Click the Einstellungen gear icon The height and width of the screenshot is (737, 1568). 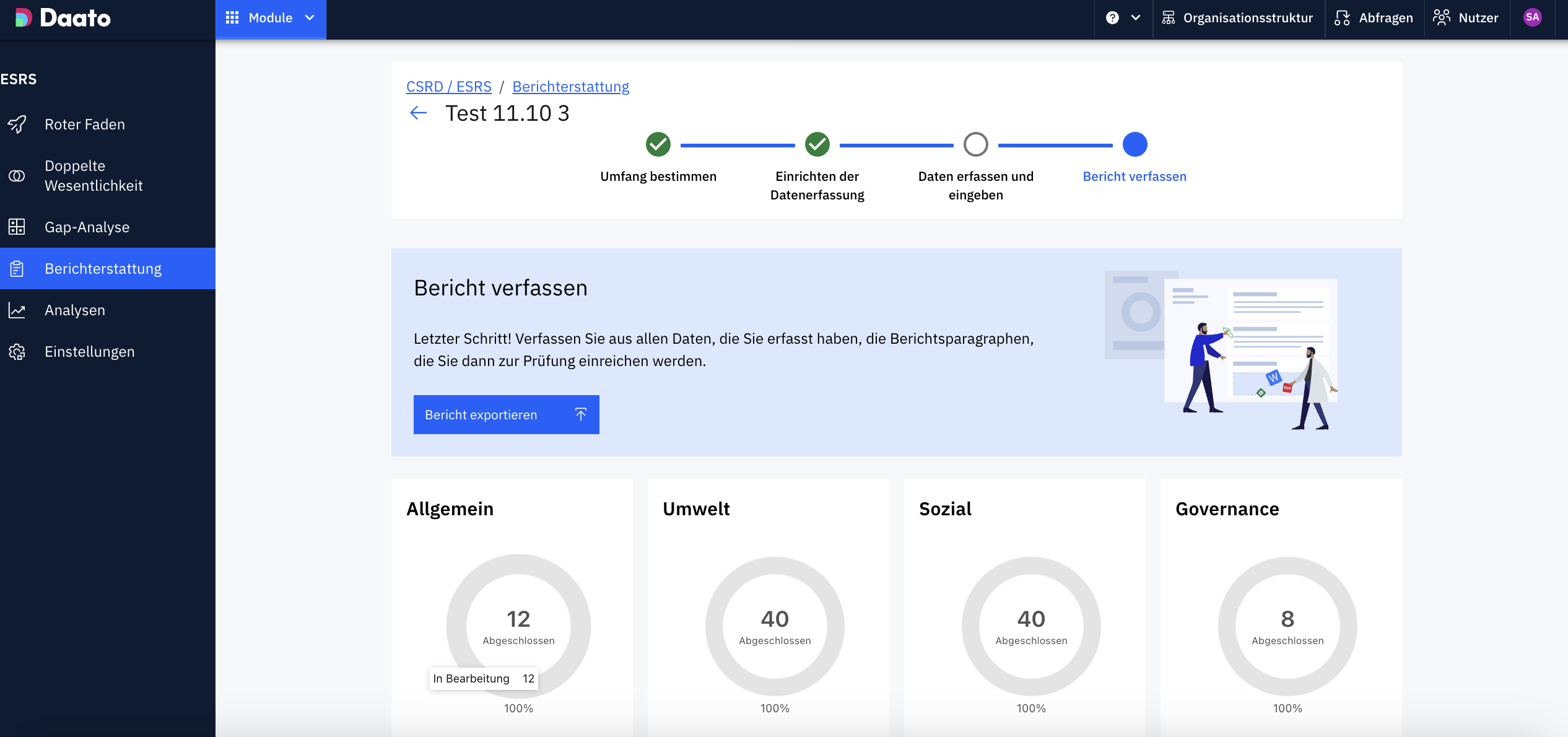pyautogui.click(x=17, y=352)
